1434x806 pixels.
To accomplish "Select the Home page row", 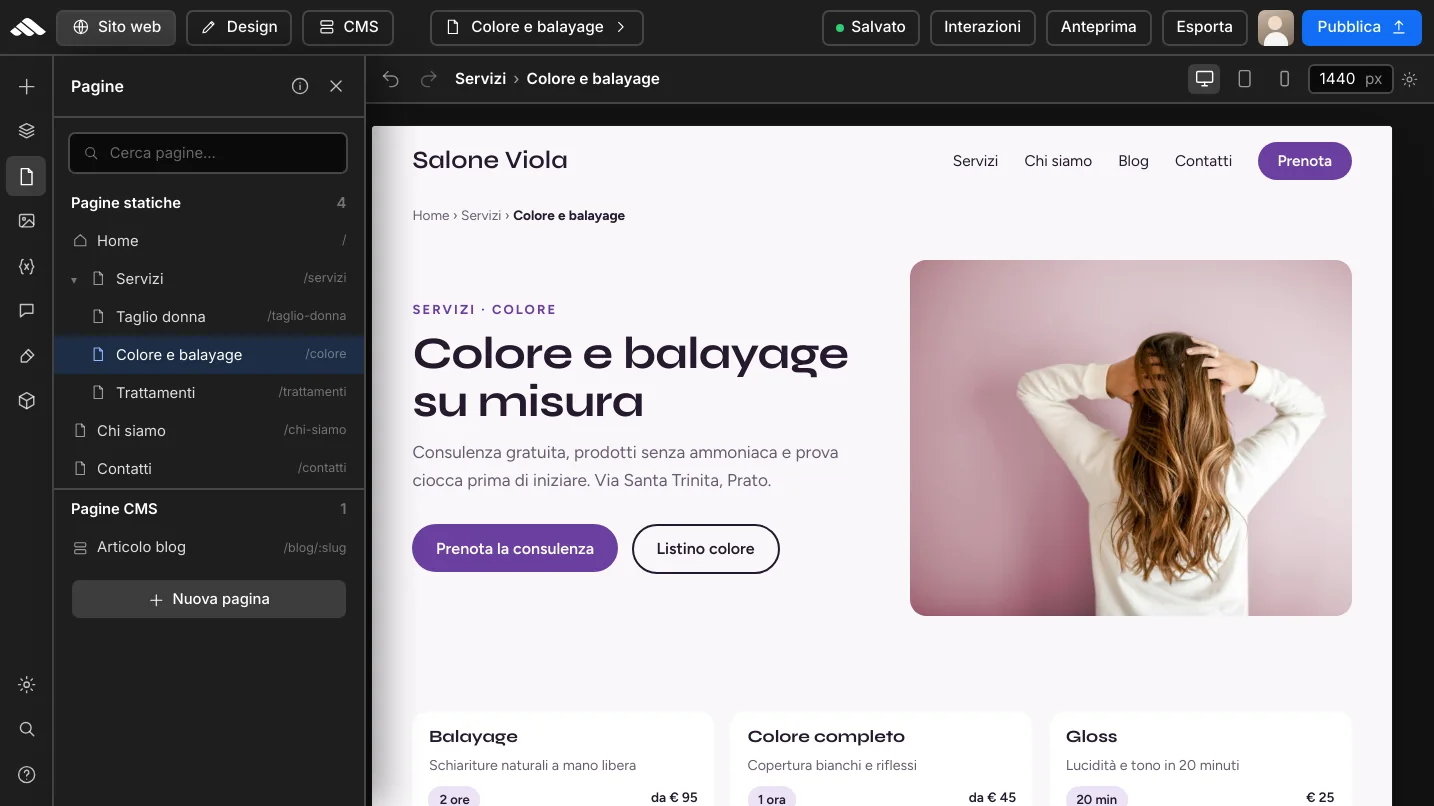I will (209, 241).
